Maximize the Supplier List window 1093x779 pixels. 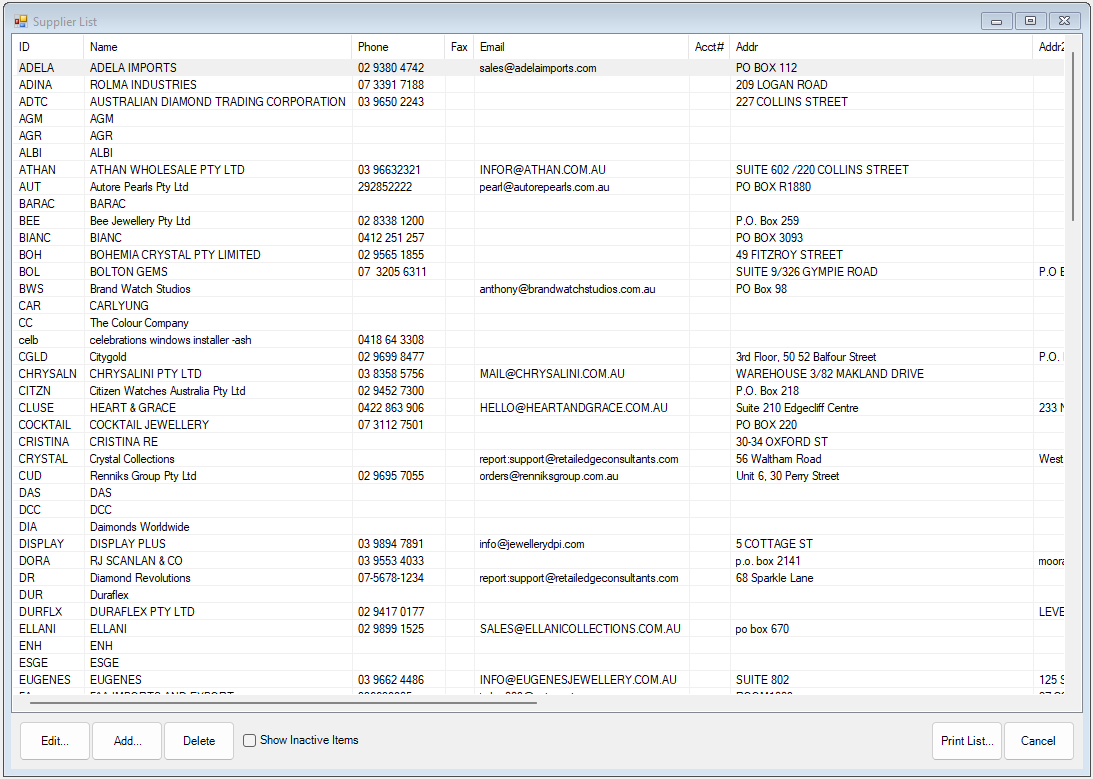(1030, 21)
